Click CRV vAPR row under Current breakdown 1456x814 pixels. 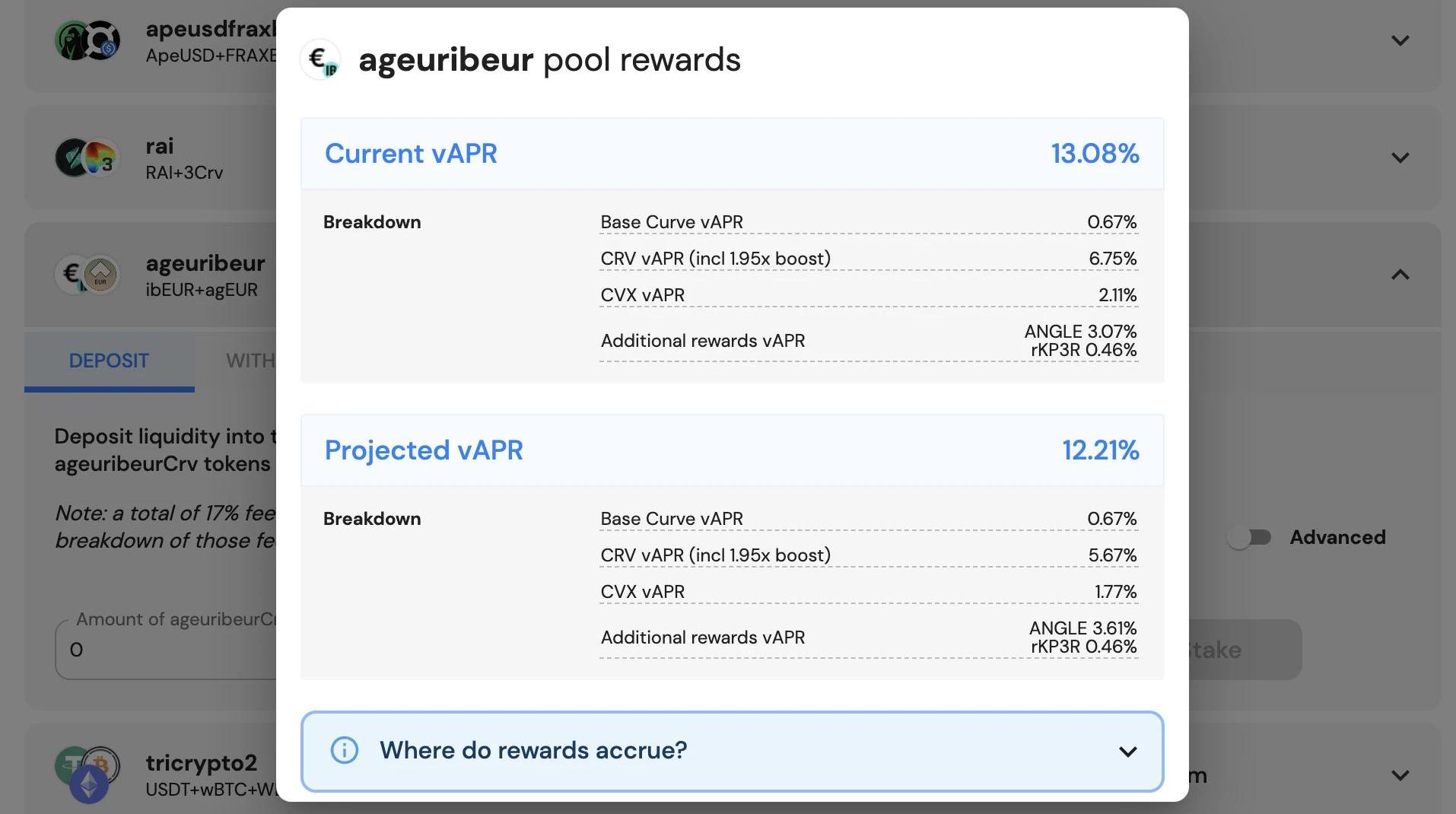click(x=869, y=259)
